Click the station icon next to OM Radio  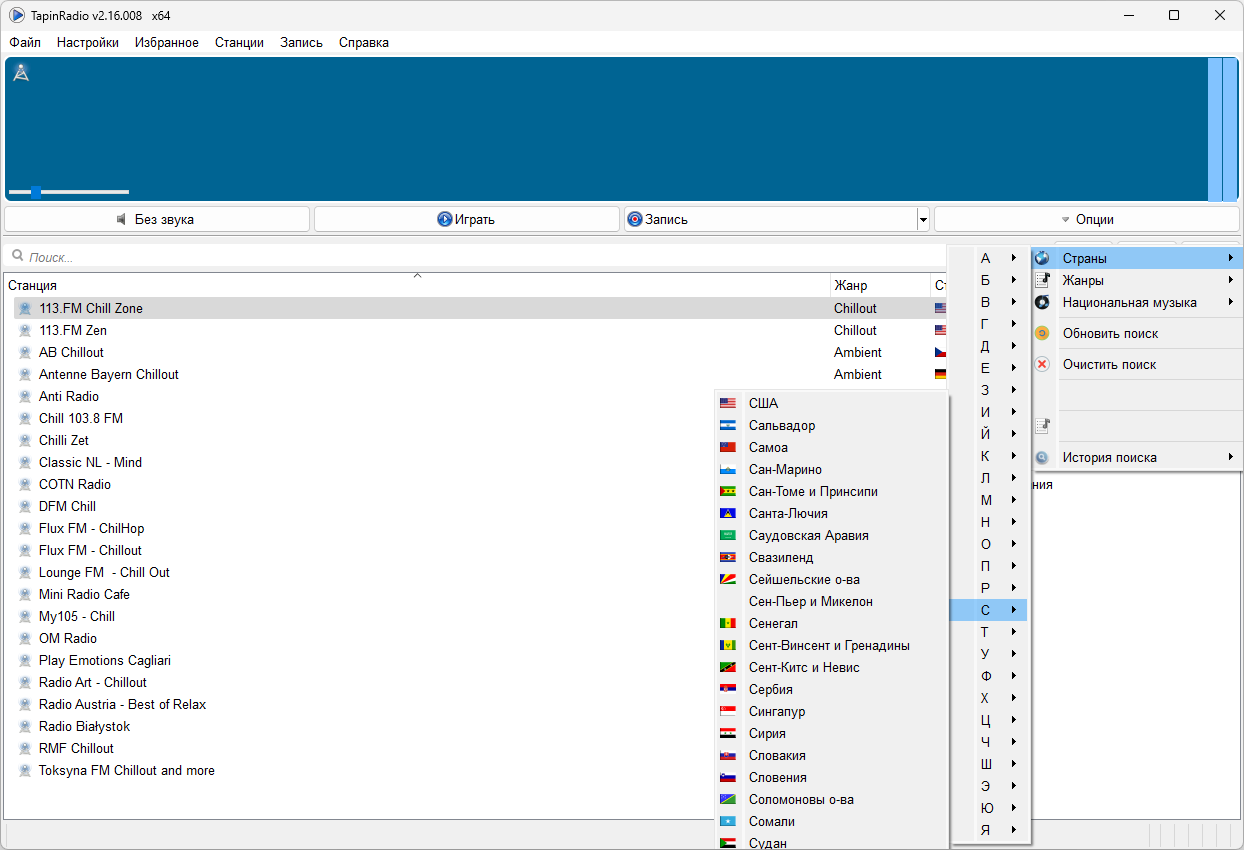pos(25,638)
